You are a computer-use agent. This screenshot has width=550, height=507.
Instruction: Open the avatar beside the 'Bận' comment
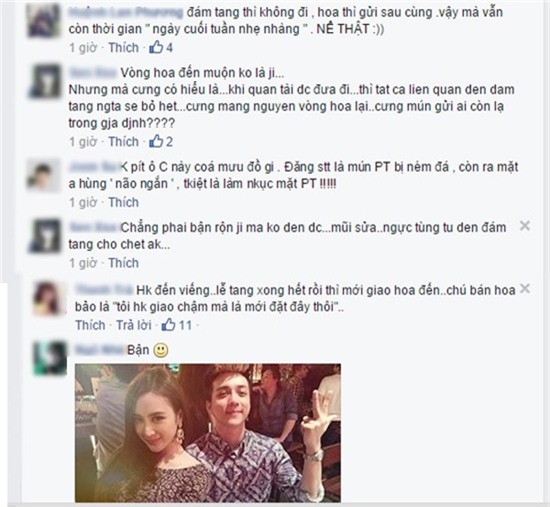point(50,358)
